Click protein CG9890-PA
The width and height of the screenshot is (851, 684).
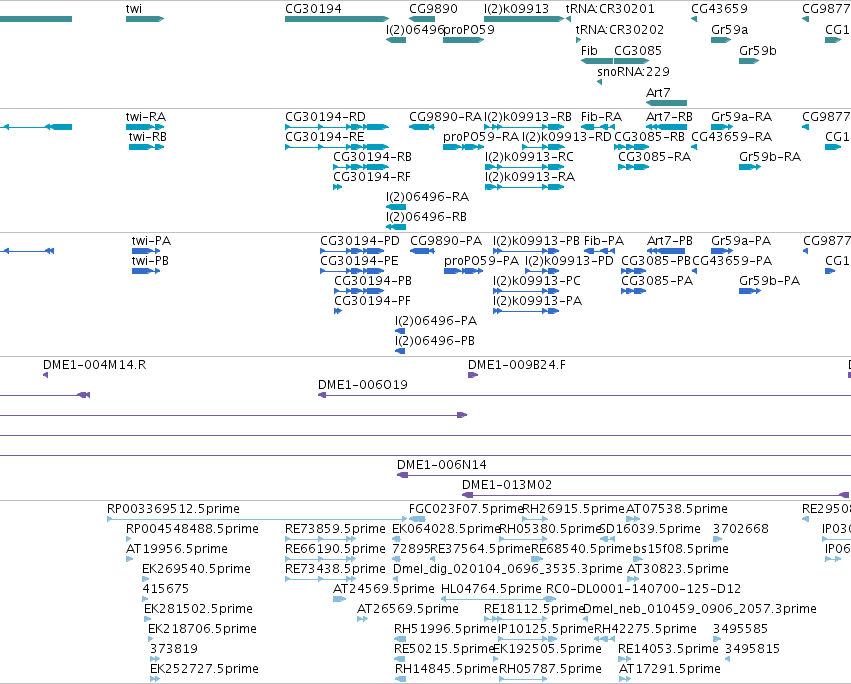point(422,251)
